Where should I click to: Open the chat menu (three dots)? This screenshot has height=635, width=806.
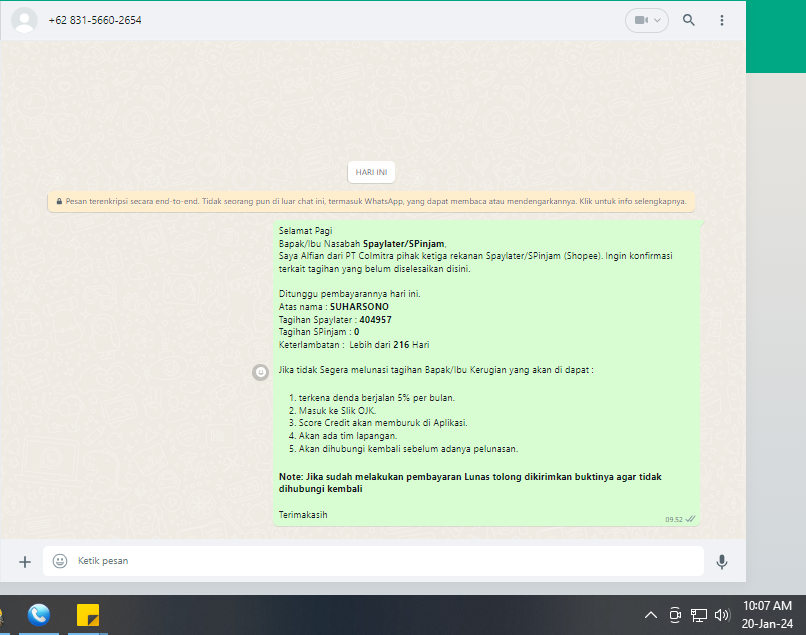(722, 20)
